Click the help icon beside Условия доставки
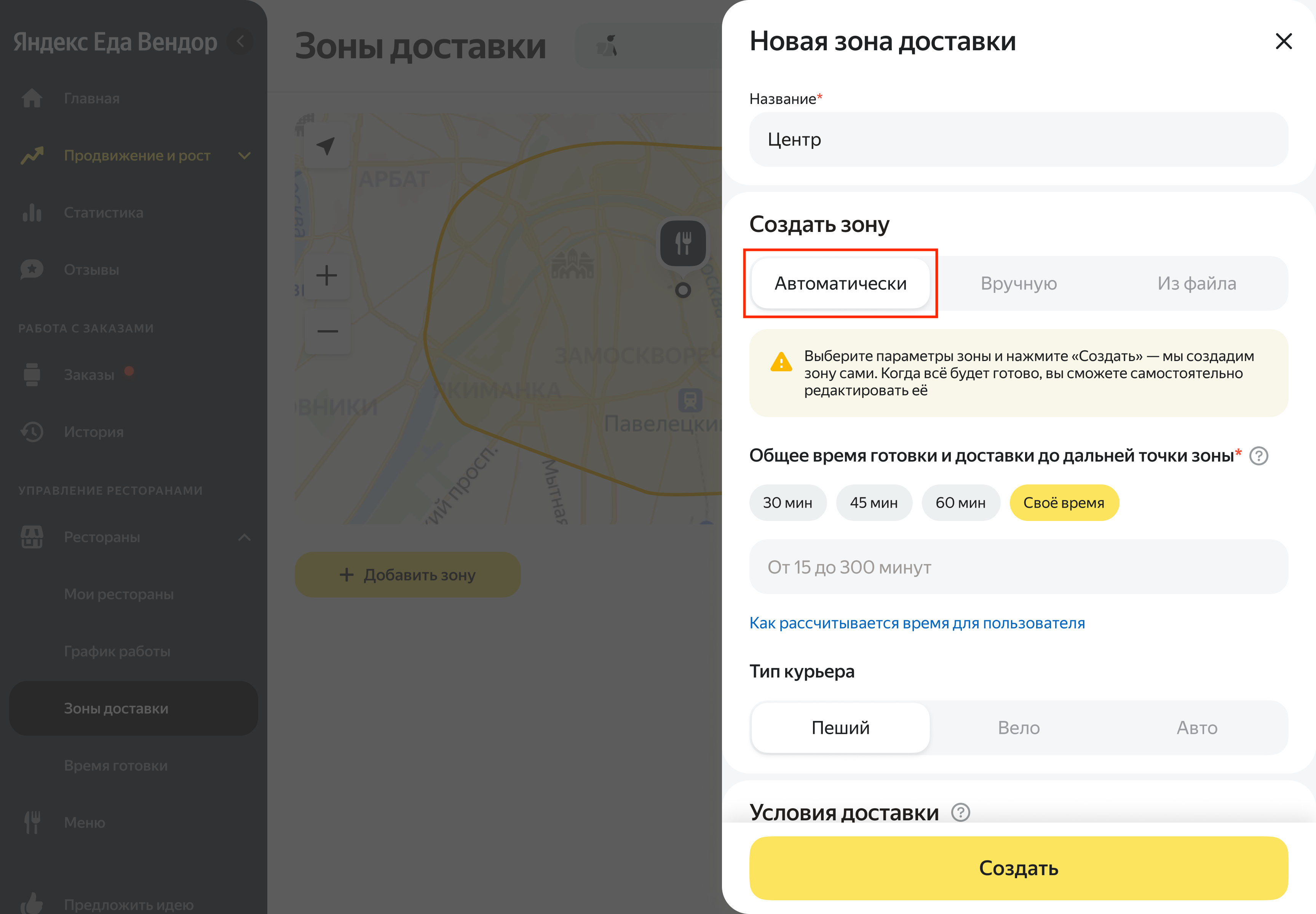1316x914 pixels. (x=960, y=812)
